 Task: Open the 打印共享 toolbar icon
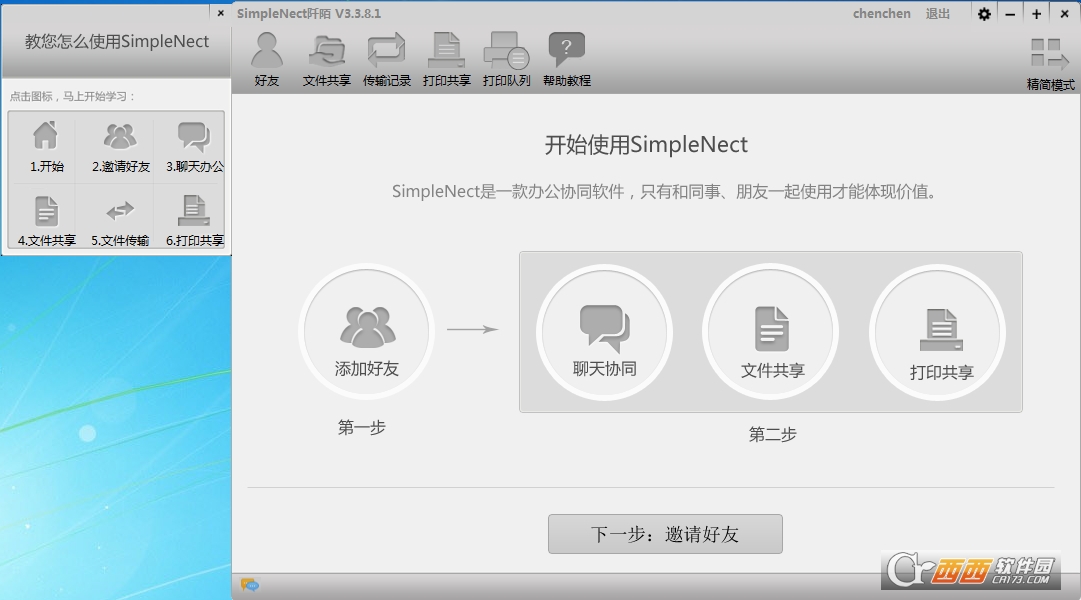(x=446, y=59)
